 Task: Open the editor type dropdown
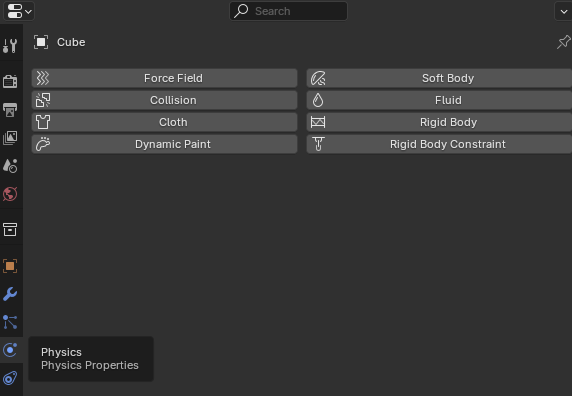tap(19, 11)
